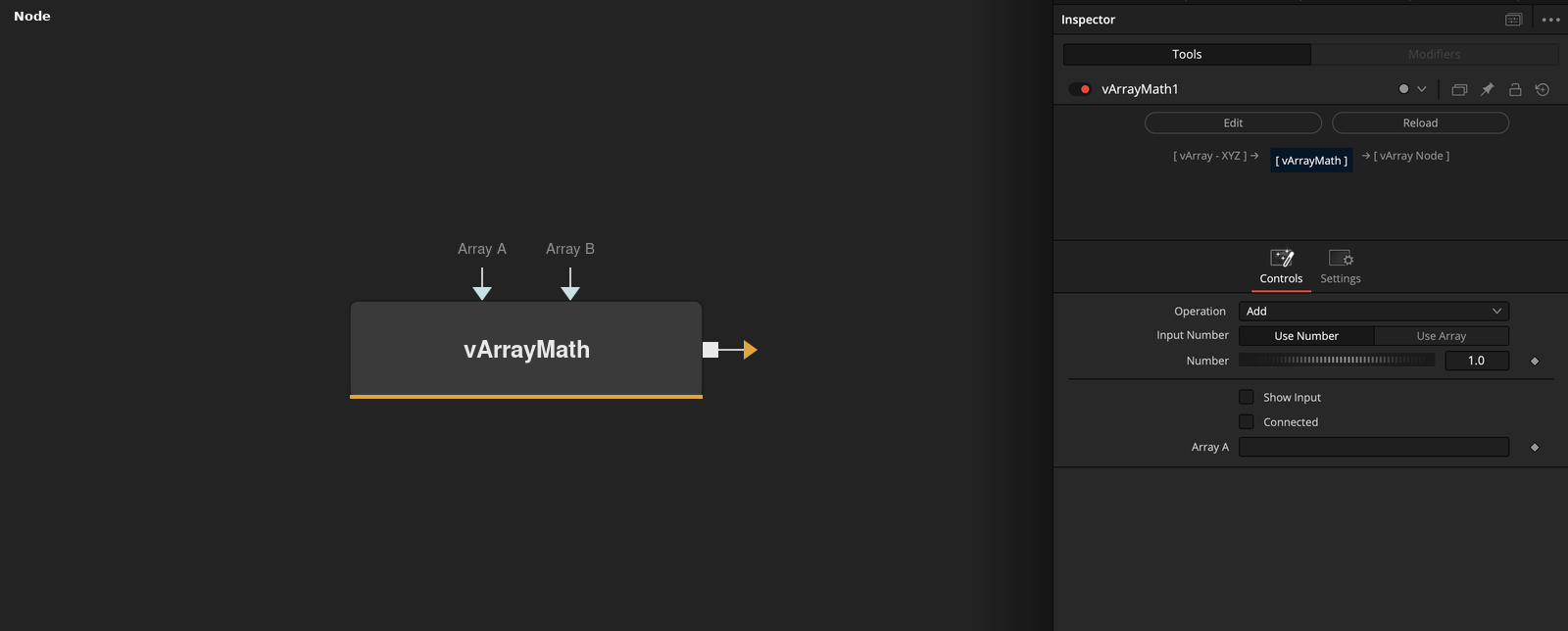Image resolution: width=1568 pixels, height=631 pixels.
Task: Click the Reload button
Action: point(1420,122)
